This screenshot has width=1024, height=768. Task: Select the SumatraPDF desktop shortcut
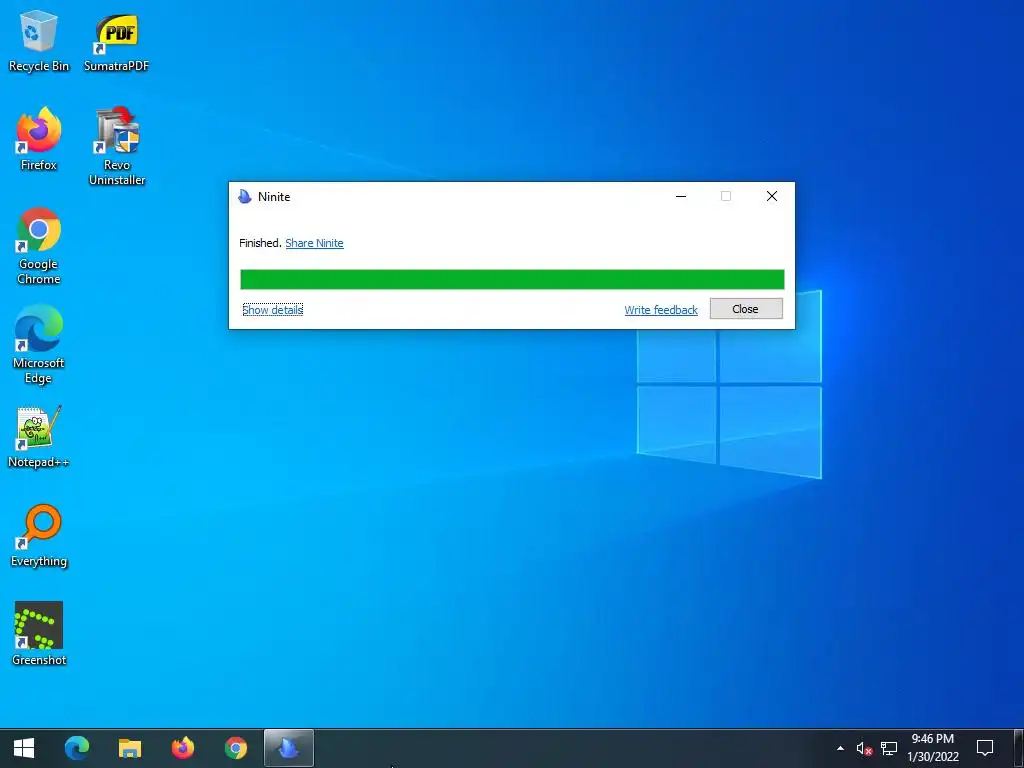116,40
